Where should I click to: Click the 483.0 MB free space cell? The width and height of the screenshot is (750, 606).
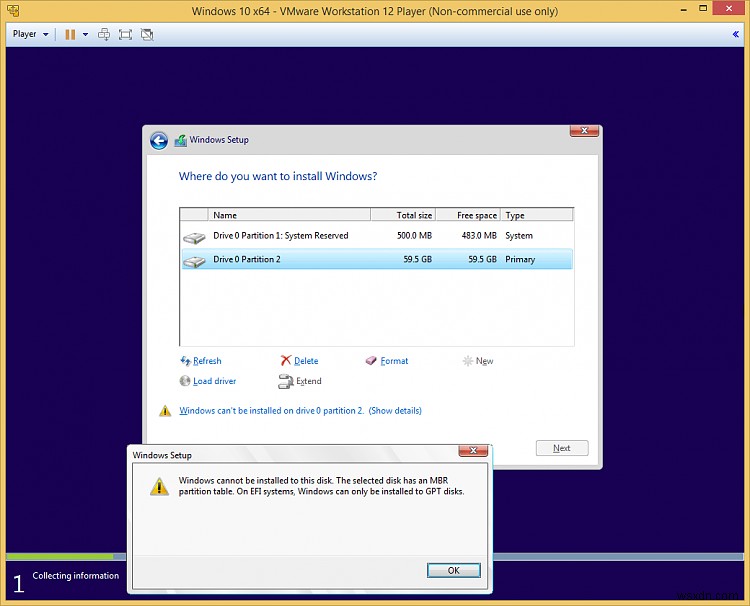click(x=479, y=236)
